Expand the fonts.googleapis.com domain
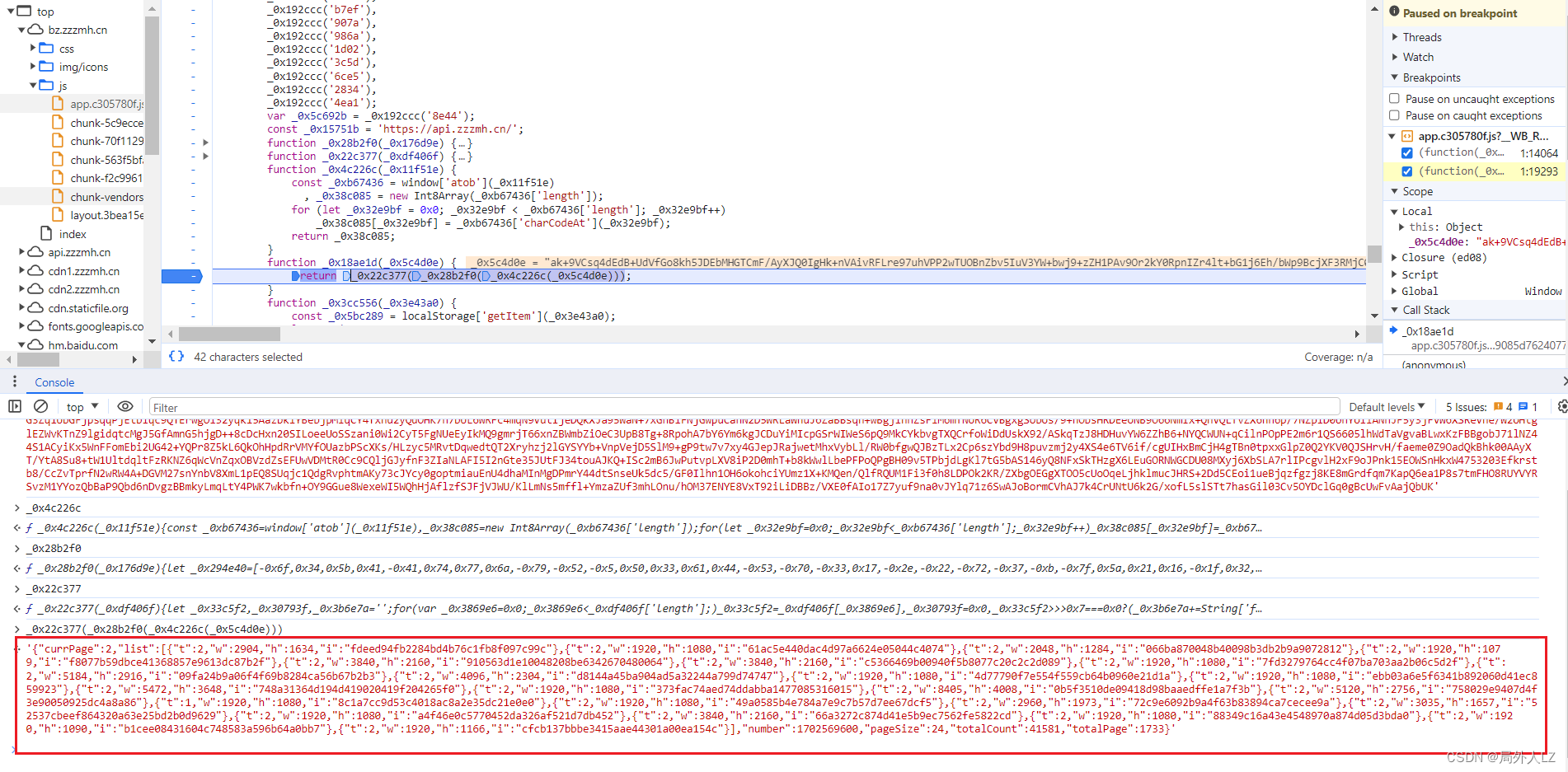This screenshot has height=772, width=1568. click(21, 326)
